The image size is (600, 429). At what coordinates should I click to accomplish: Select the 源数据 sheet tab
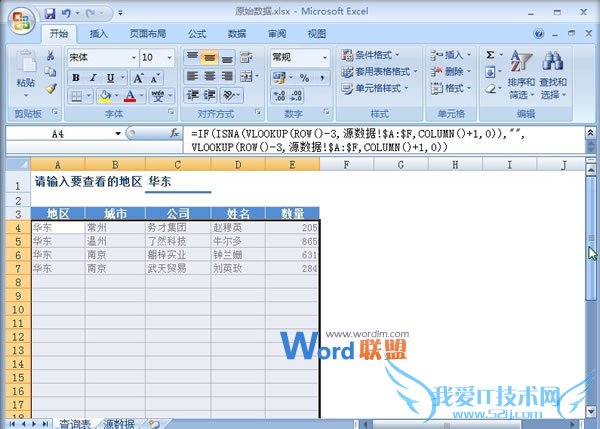(x=119, y=424)
